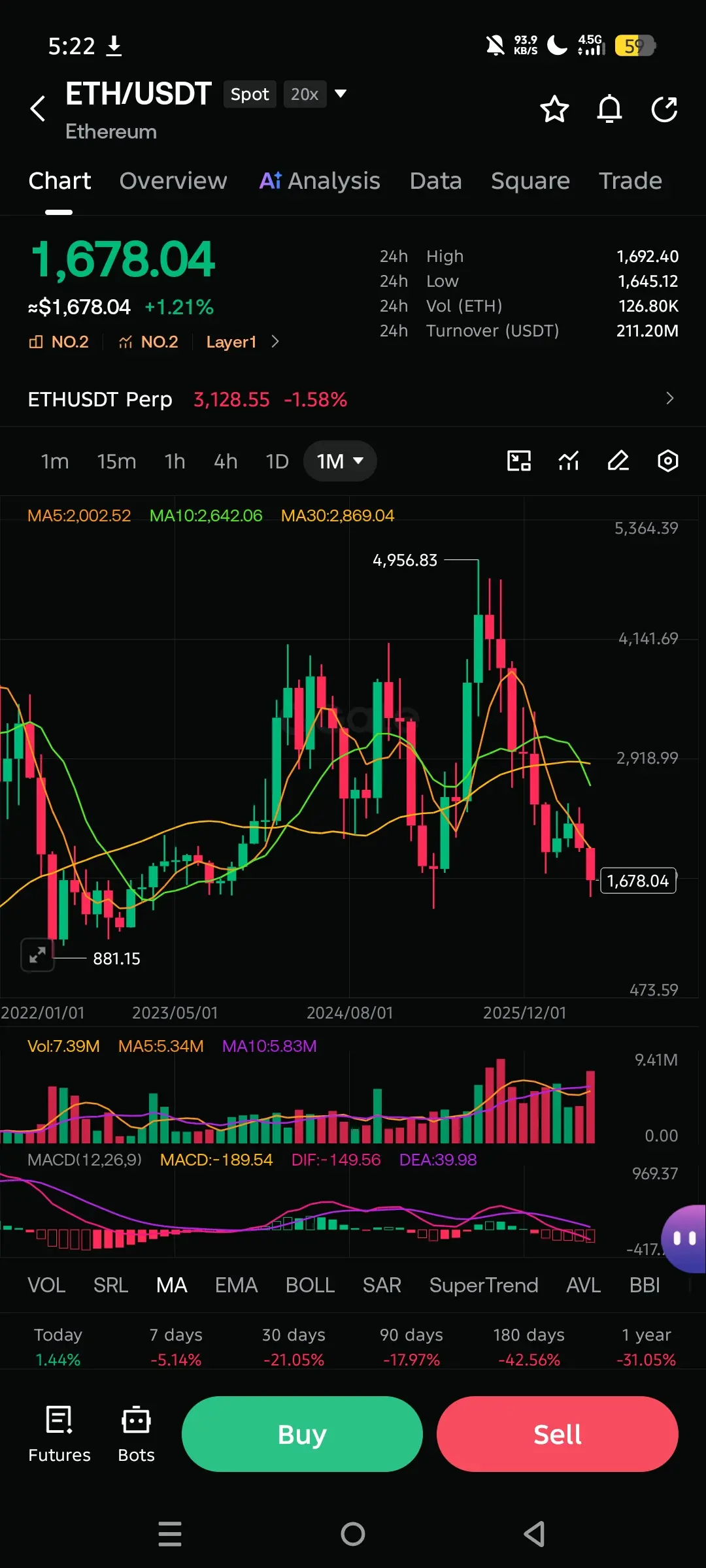Screen dimensions: 706x1568
Task: Tap MA10:2,642.06 indicator label
Action: click(206, 515)
